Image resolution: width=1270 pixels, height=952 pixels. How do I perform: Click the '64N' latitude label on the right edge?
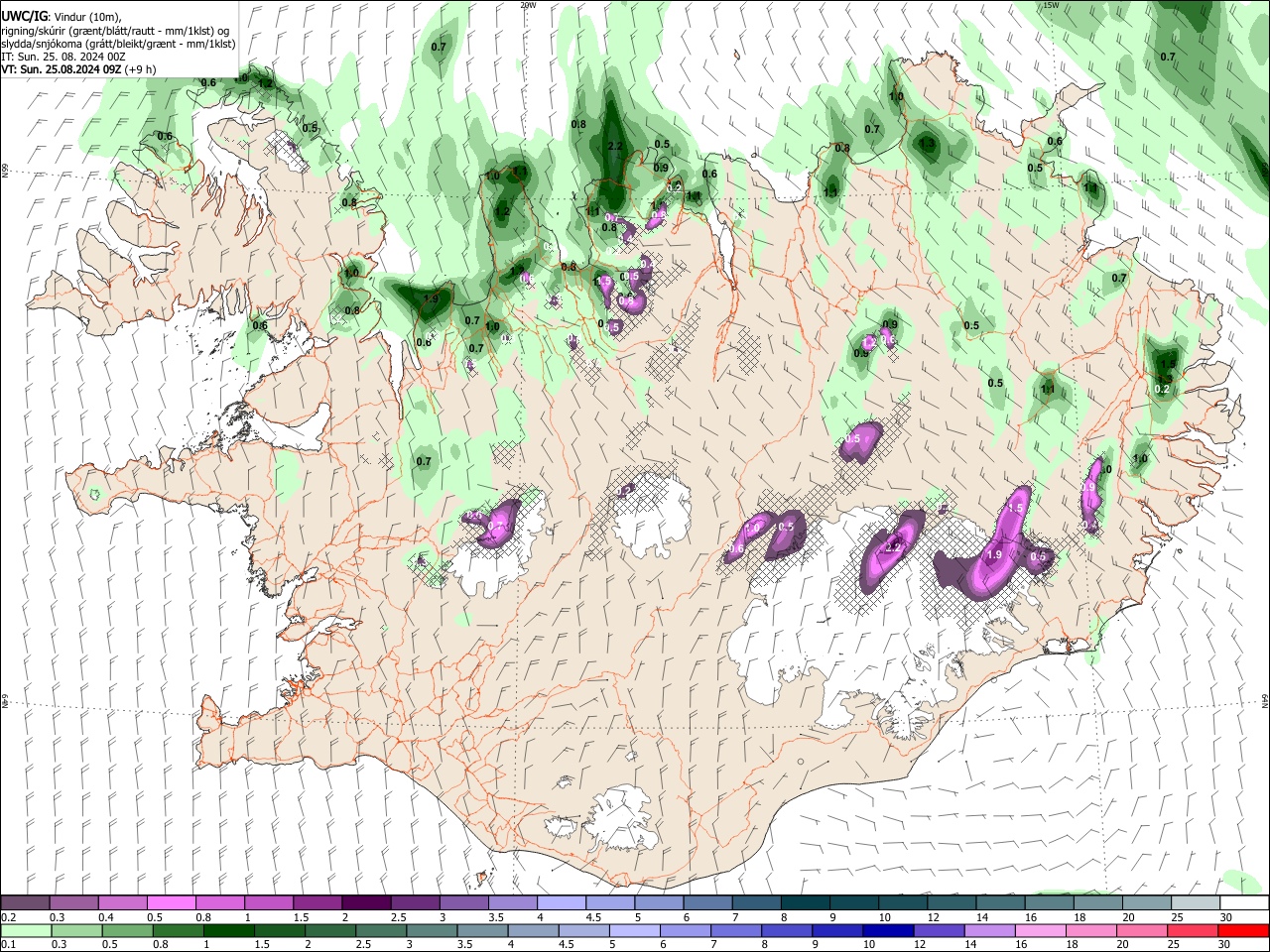coord(1265,700)
